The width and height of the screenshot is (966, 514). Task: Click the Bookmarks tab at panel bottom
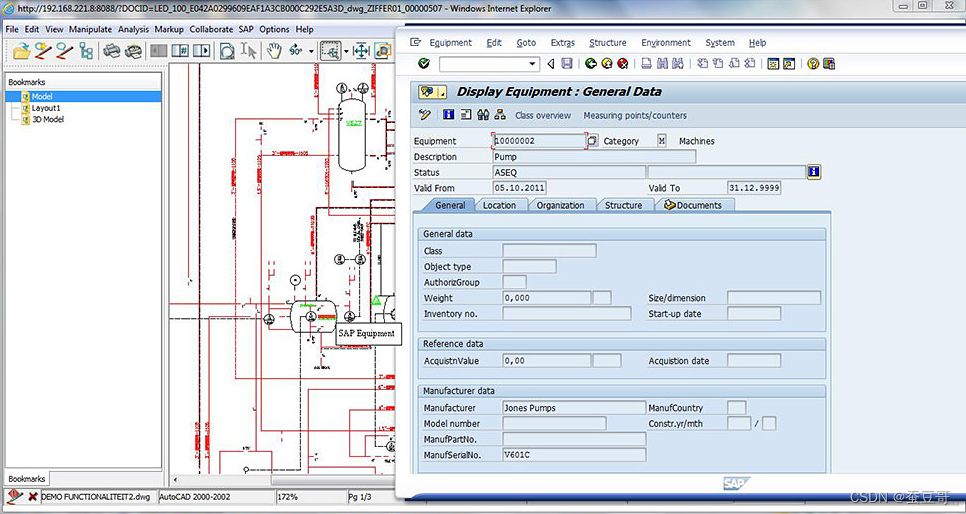[26, 478]
